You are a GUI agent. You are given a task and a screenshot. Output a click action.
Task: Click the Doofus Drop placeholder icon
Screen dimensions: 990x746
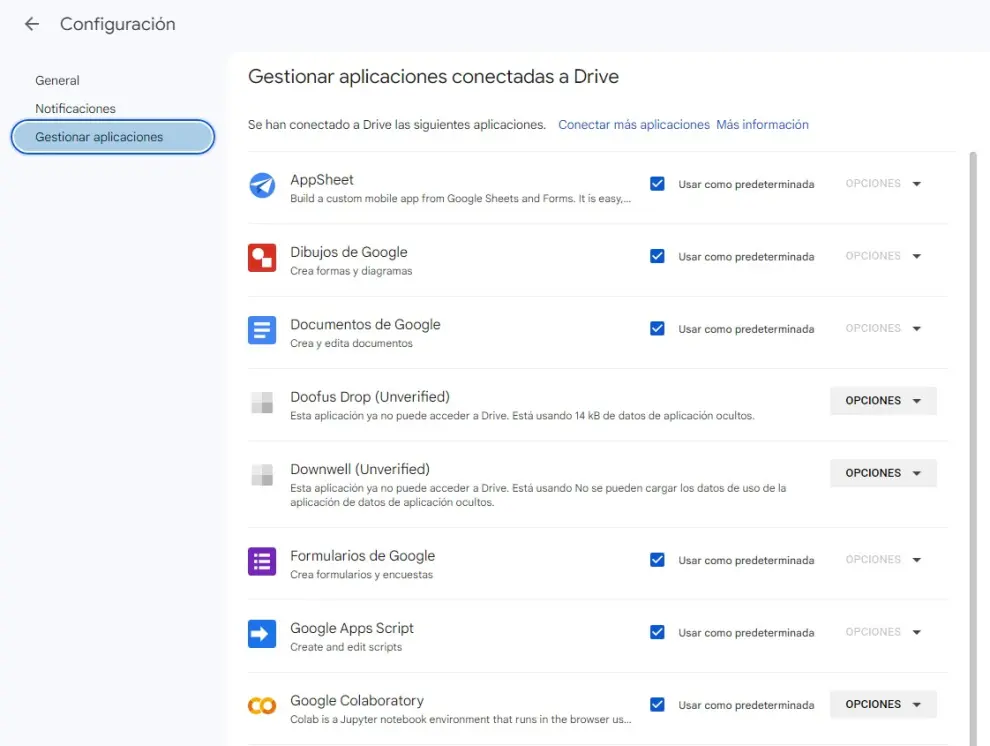point(262,403)
